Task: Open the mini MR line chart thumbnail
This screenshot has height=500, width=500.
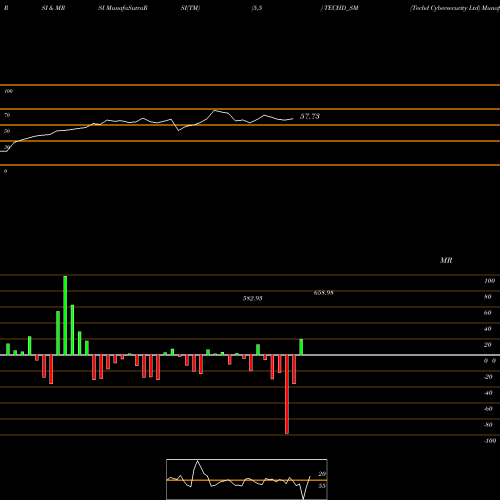Action: (x=247, y=479)
